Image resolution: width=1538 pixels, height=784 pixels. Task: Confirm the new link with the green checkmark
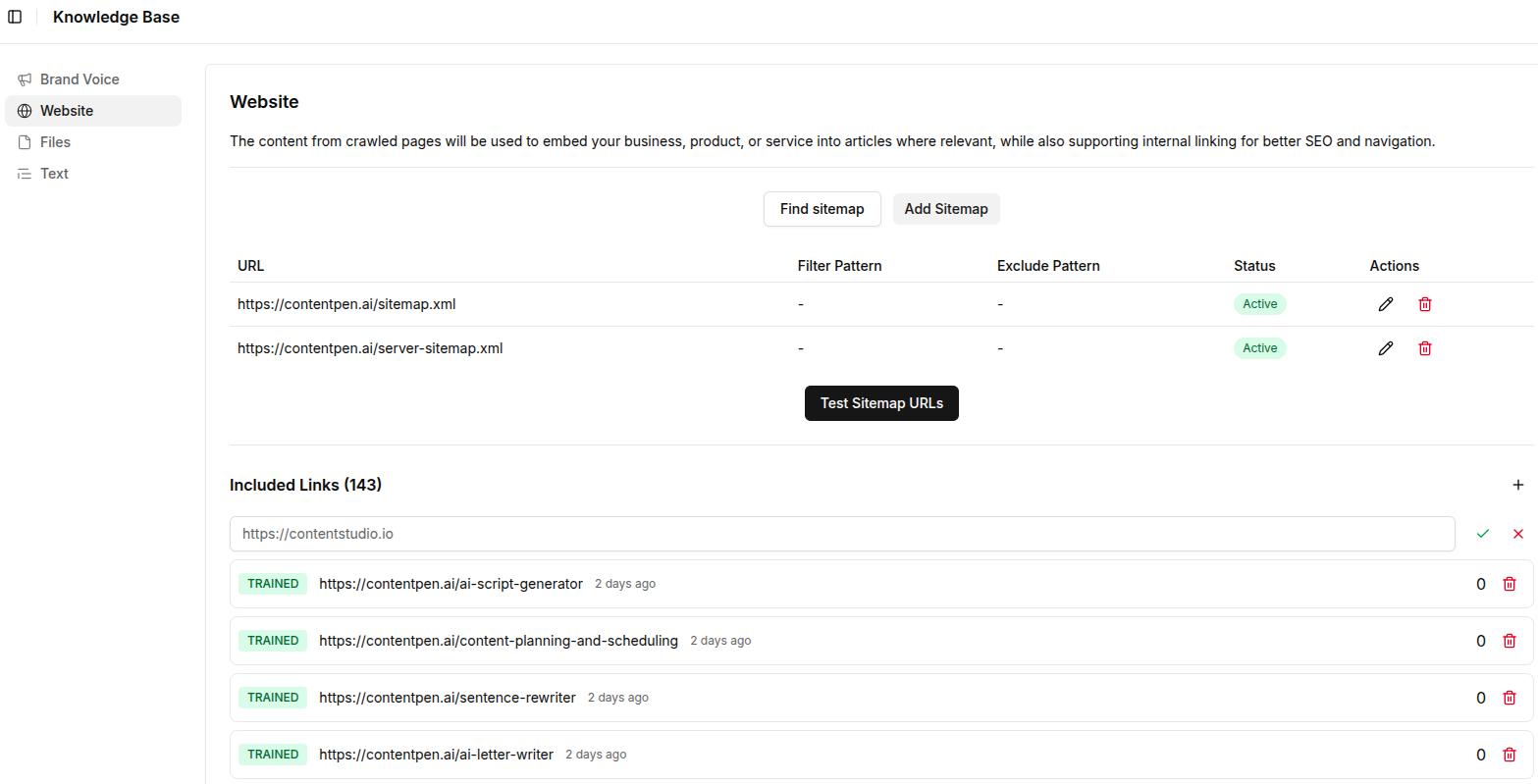pos(1482,533)
